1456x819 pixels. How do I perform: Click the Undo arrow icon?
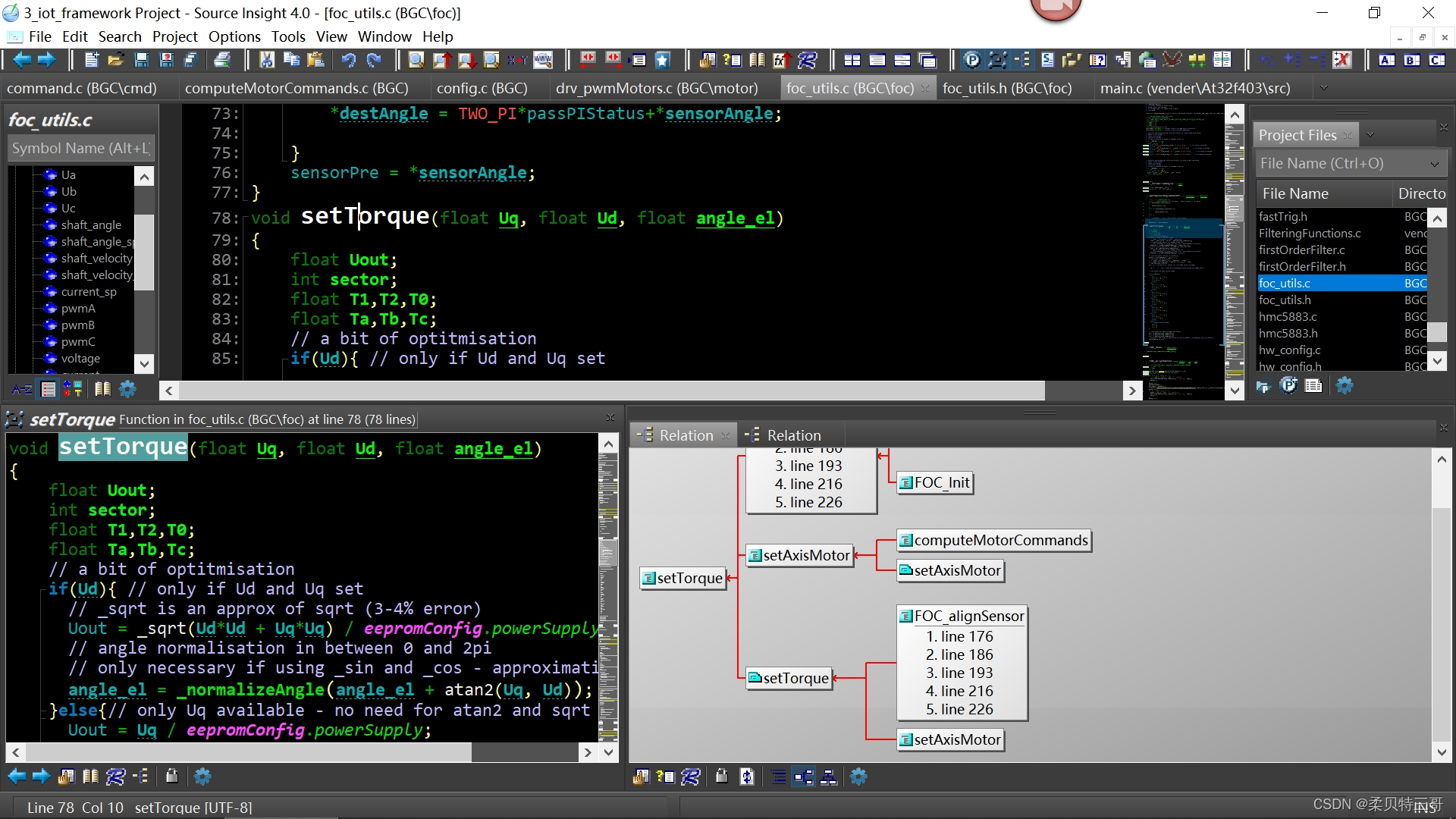348,60
